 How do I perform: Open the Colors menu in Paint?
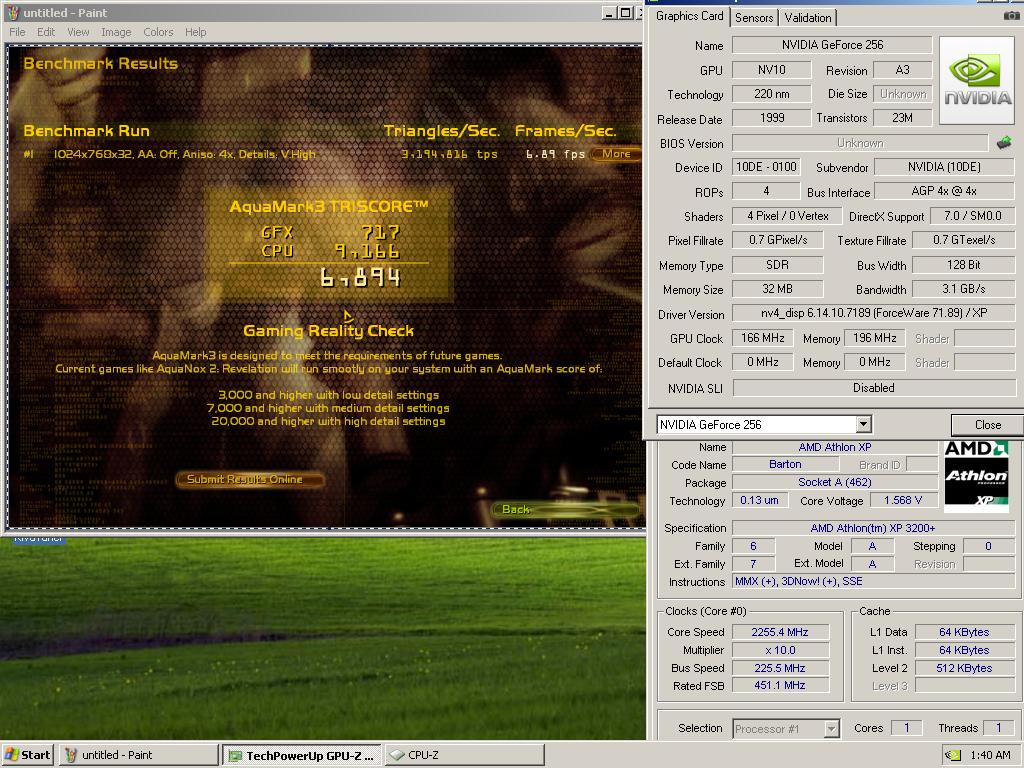point(158,32)
